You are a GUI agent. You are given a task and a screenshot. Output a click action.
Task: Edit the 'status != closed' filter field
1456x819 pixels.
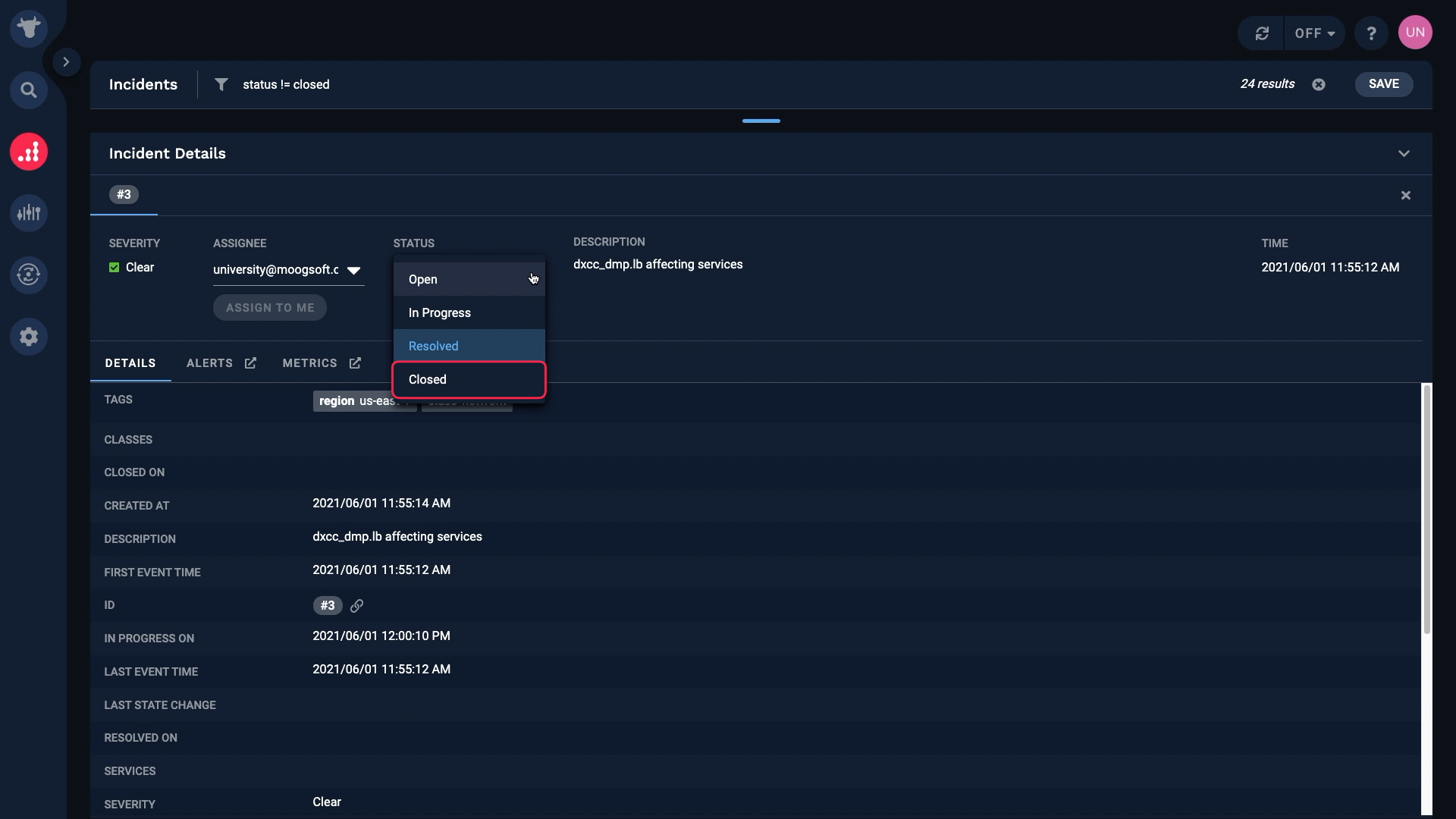coord(286,84)
